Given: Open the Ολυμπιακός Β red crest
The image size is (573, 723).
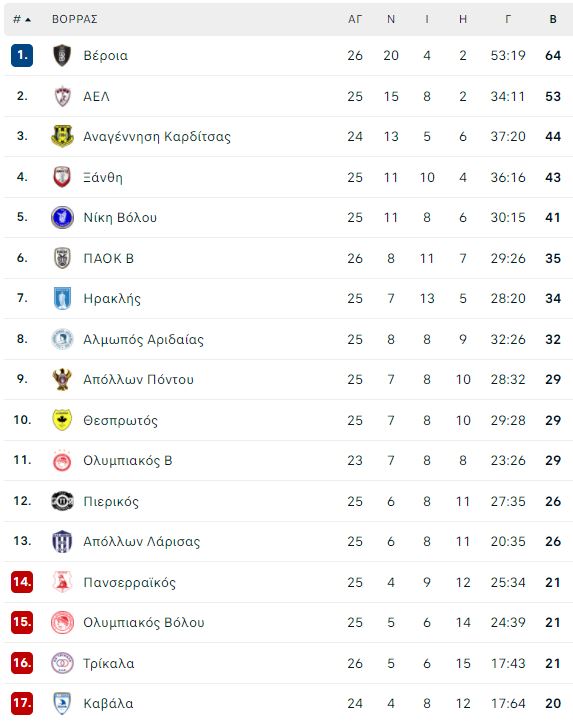Looking at the screenshot, I should (62, 461).
